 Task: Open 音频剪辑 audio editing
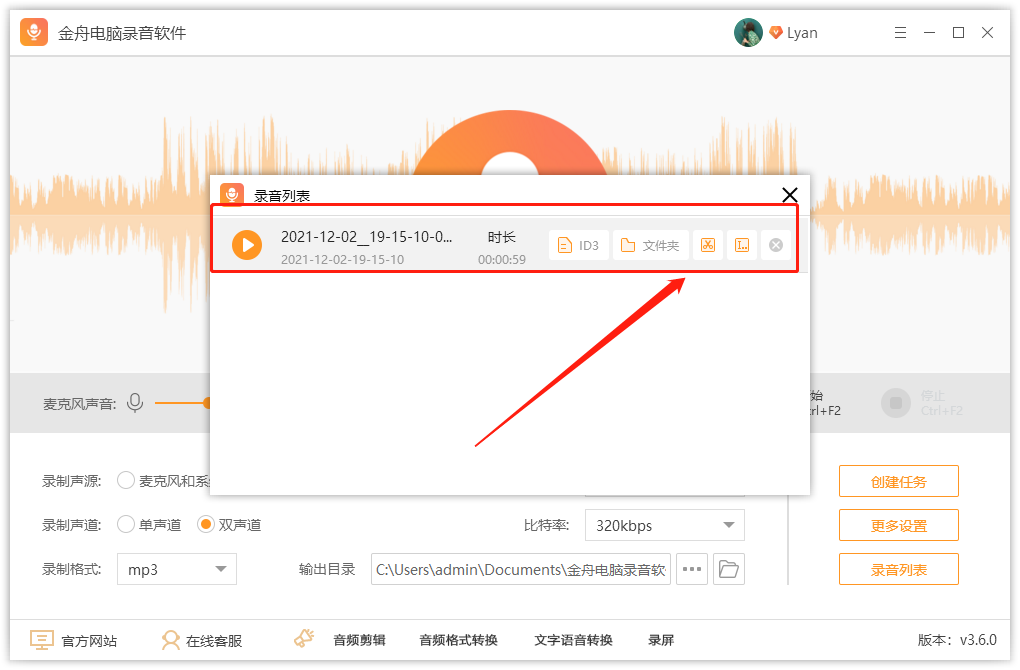point(358,640)
